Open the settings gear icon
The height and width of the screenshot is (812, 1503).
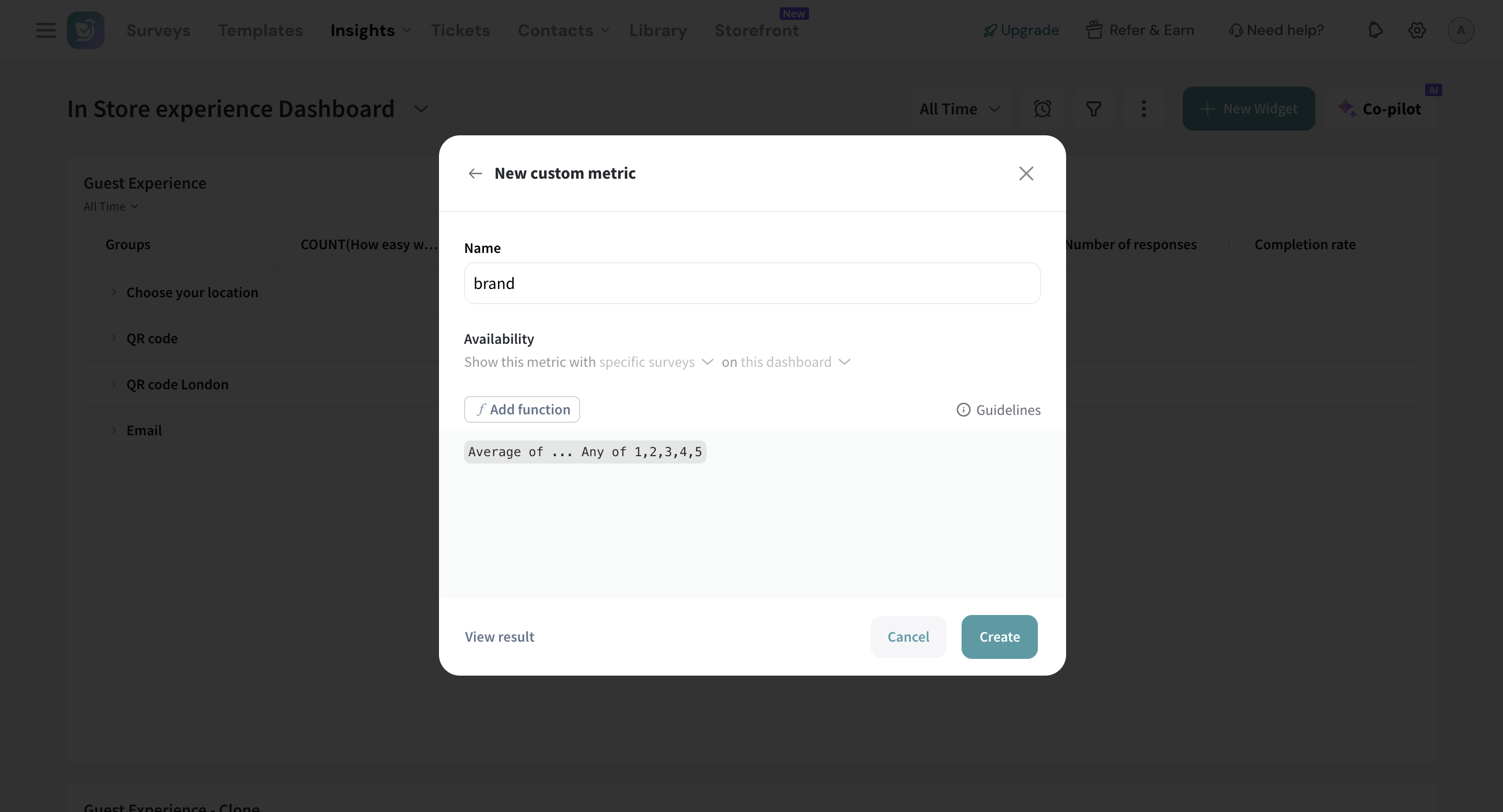(1417, 30)
